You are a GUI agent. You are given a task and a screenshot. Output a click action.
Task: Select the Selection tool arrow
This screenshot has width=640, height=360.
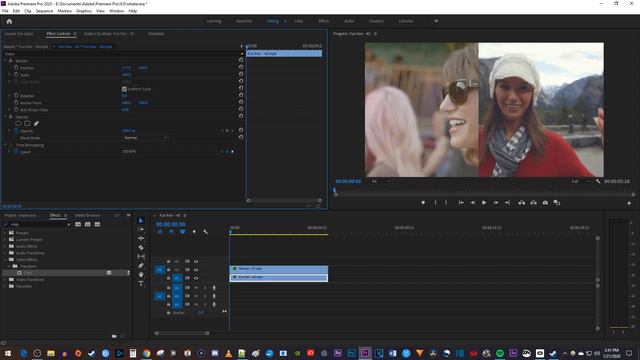click(141, 220)
